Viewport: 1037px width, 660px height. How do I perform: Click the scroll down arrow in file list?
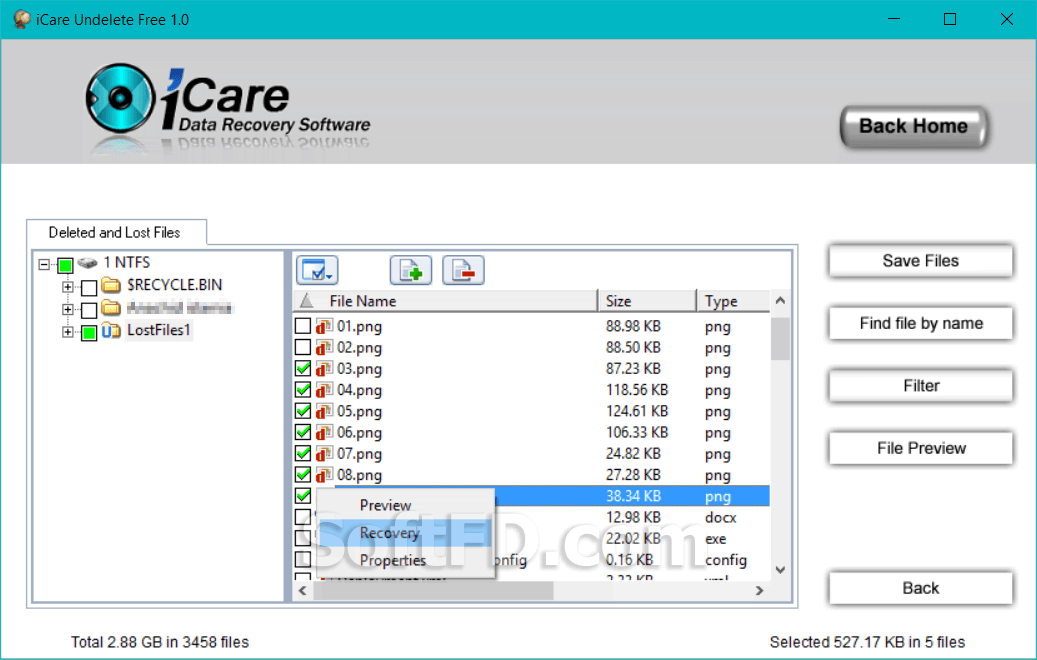[780, 570]
